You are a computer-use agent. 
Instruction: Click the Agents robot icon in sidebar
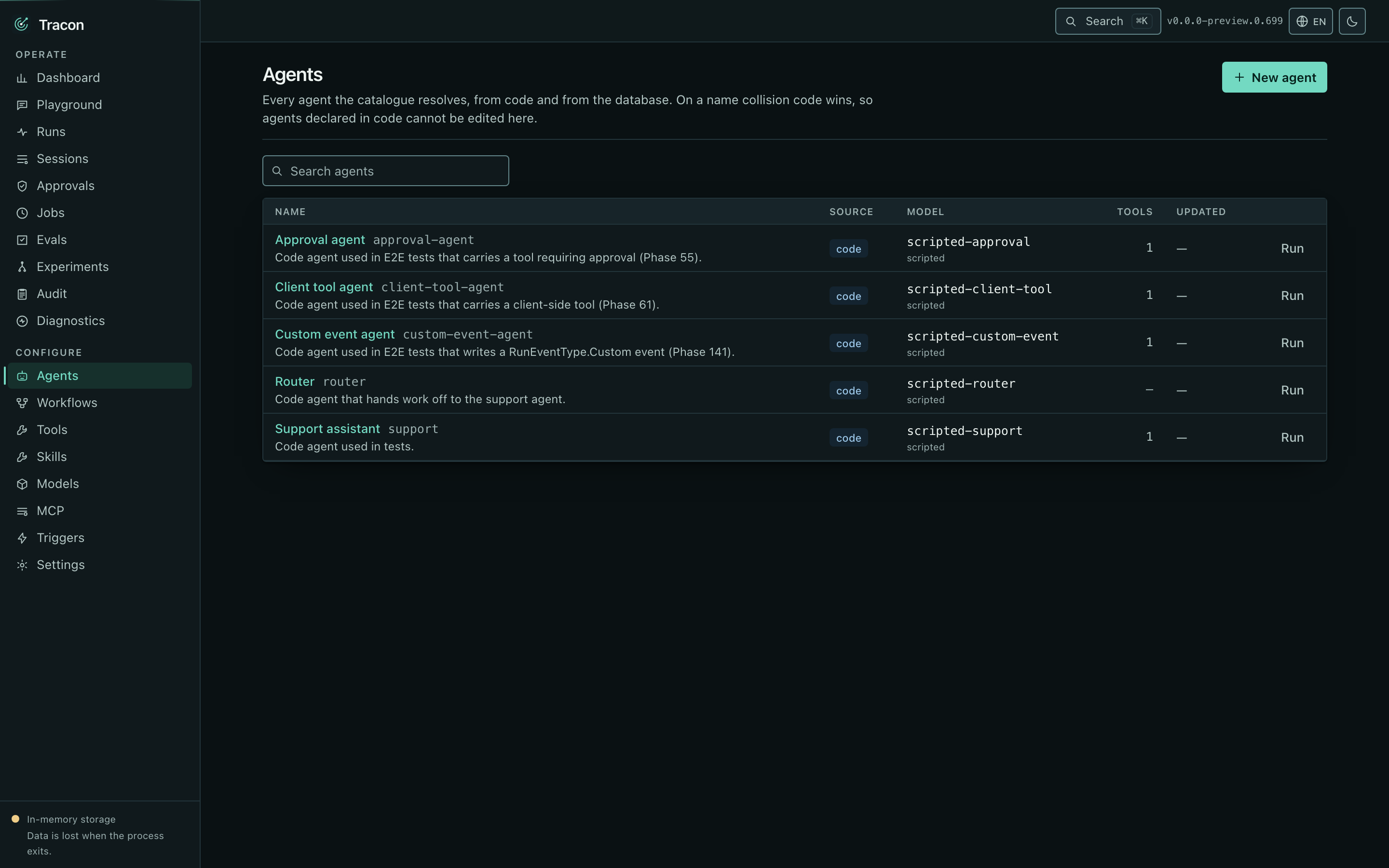coord(22,376)
